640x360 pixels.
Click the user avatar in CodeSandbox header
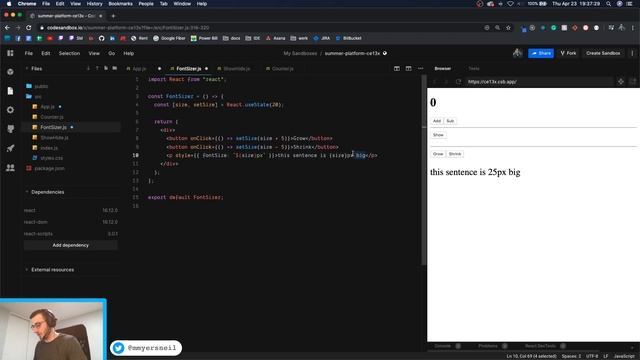517,53
